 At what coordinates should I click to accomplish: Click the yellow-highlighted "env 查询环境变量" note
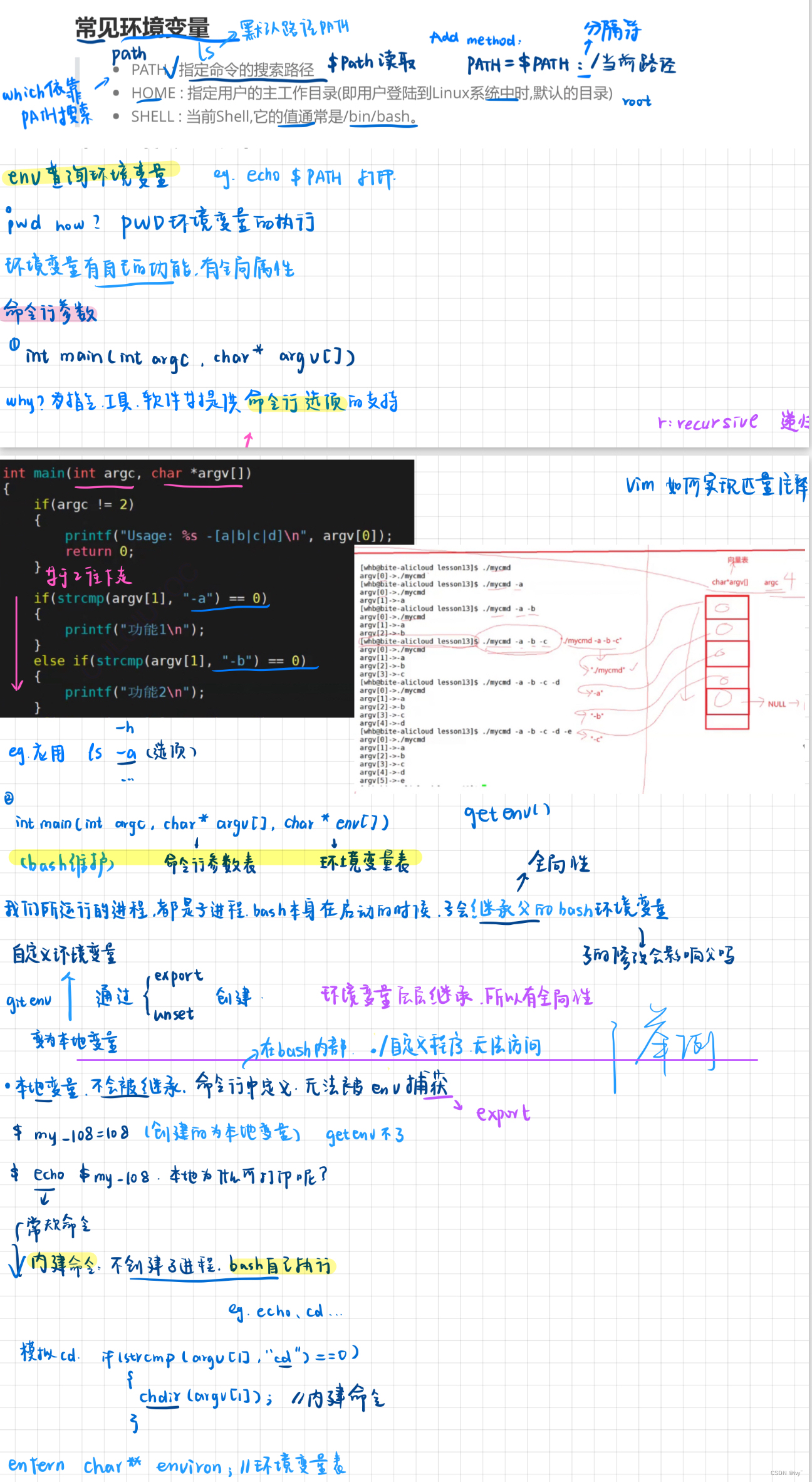coord(88,175)
